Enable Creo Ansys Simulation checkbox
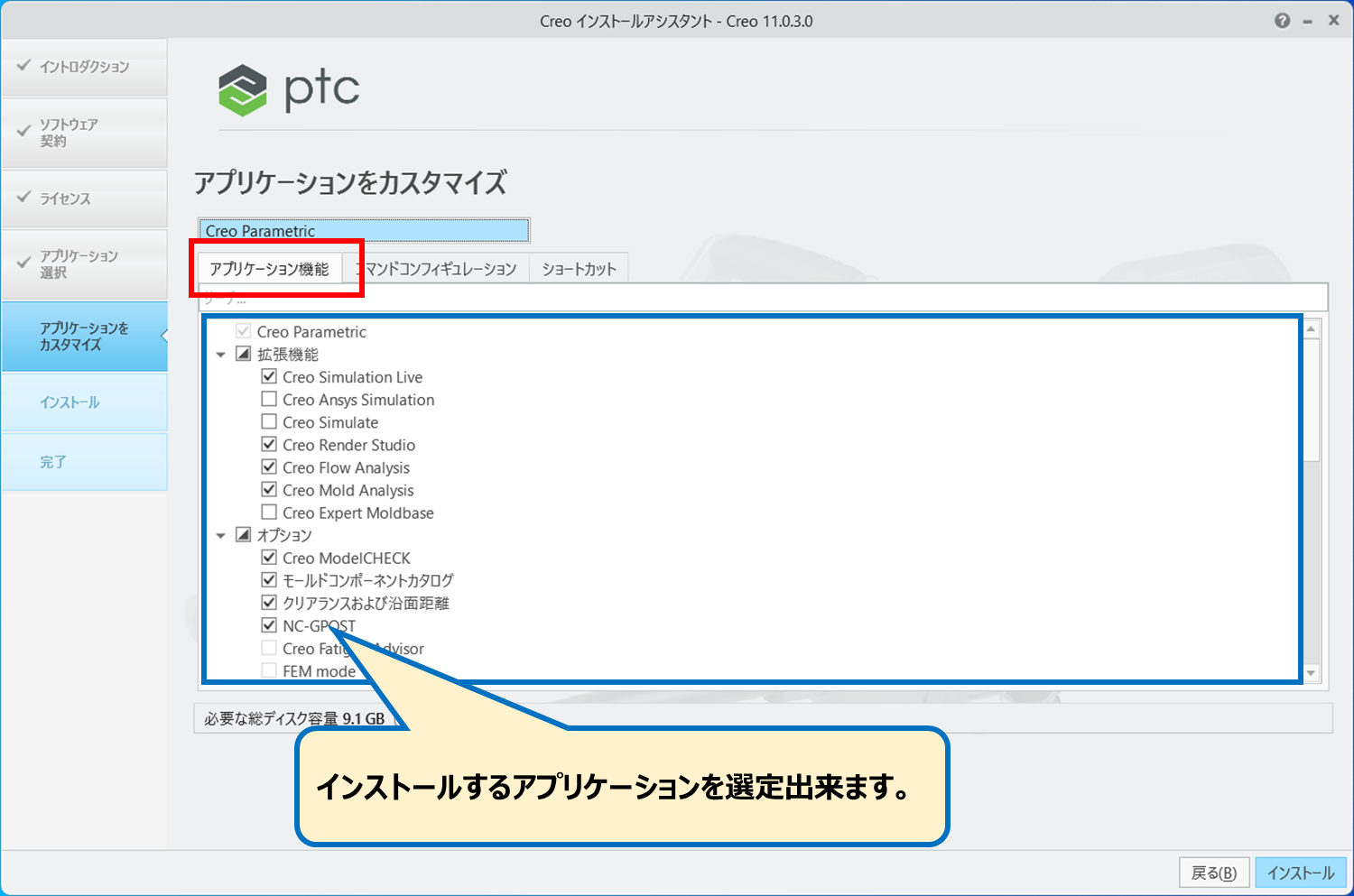Viewport: 1354px width, 896px height. coord(269,400)
